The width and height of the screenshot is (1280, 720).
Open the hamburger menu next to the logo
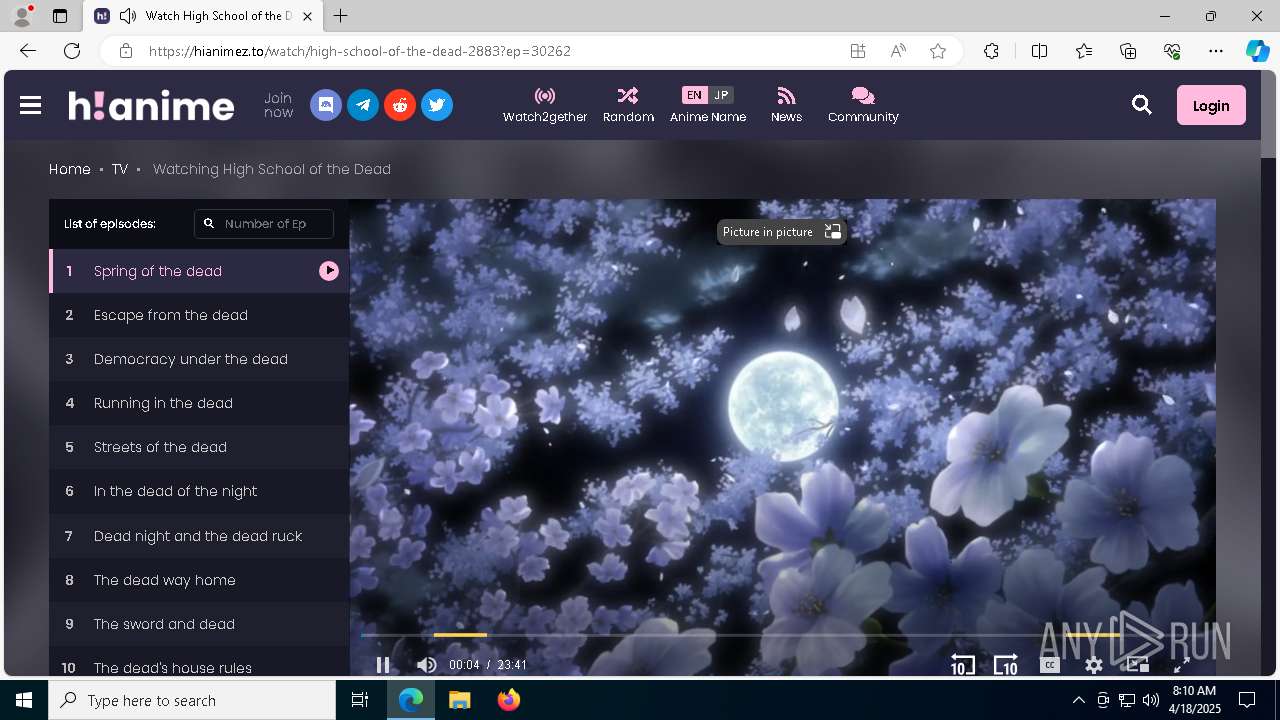click(30, 105)
